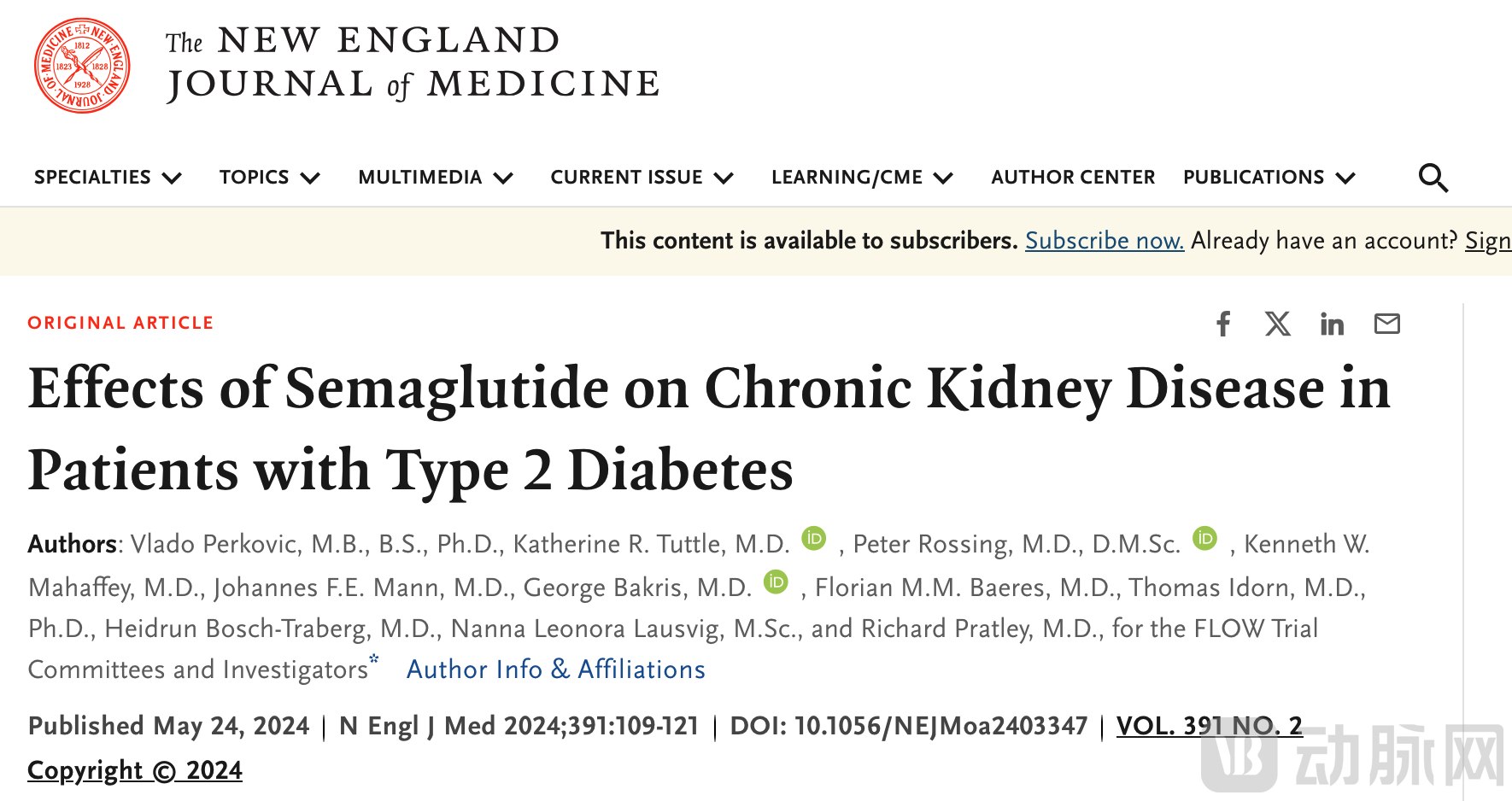The height and width of the screenshot is (801, 1512).
Task: Expand the Specialties dropdown menu
Action: point(108,178)
